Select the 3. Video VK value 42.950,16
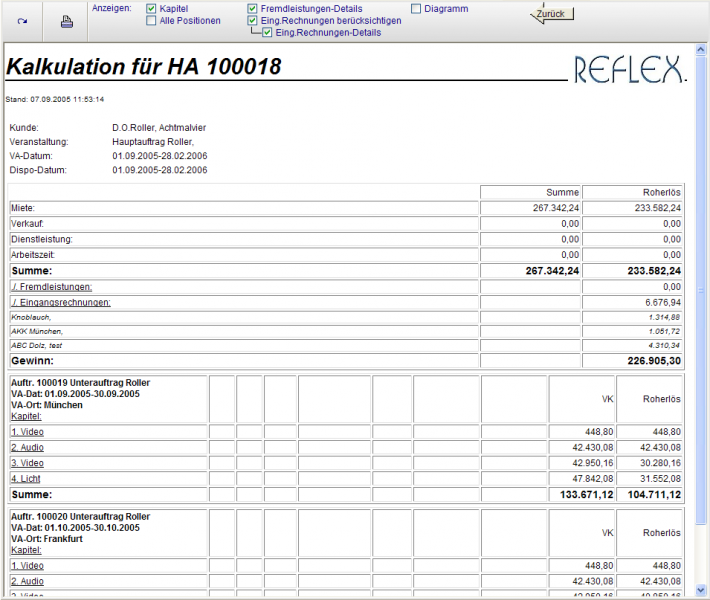 tap(593, 463)
